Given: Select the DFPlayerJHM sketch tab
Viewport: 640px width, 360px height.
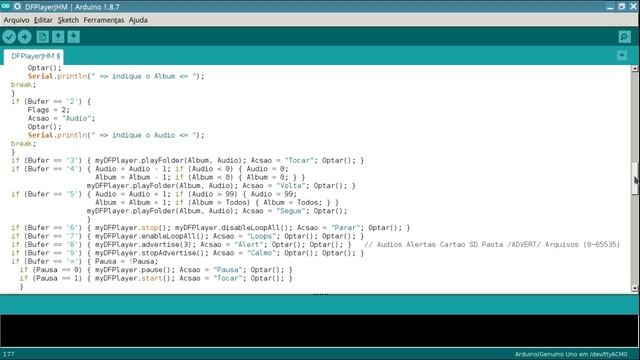Looking at the screenshot, I should [x=34, y=56].
